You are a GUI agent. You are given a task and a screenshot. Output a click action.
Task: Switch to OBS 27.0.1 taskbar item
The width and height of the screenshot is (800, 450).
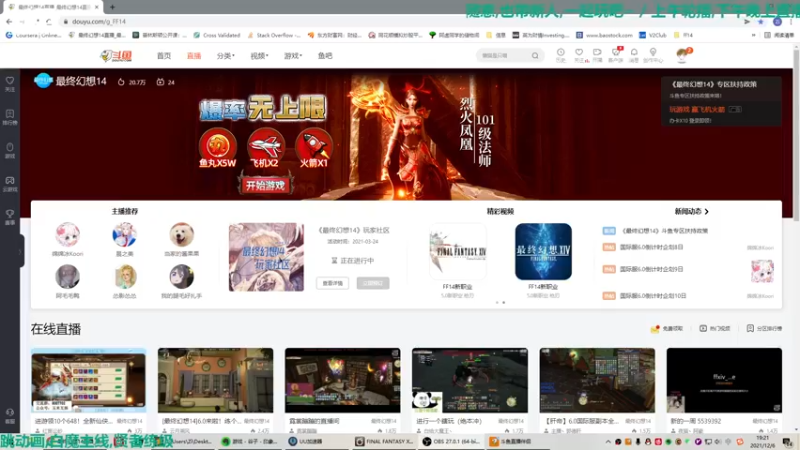click(x=452, y=442)
